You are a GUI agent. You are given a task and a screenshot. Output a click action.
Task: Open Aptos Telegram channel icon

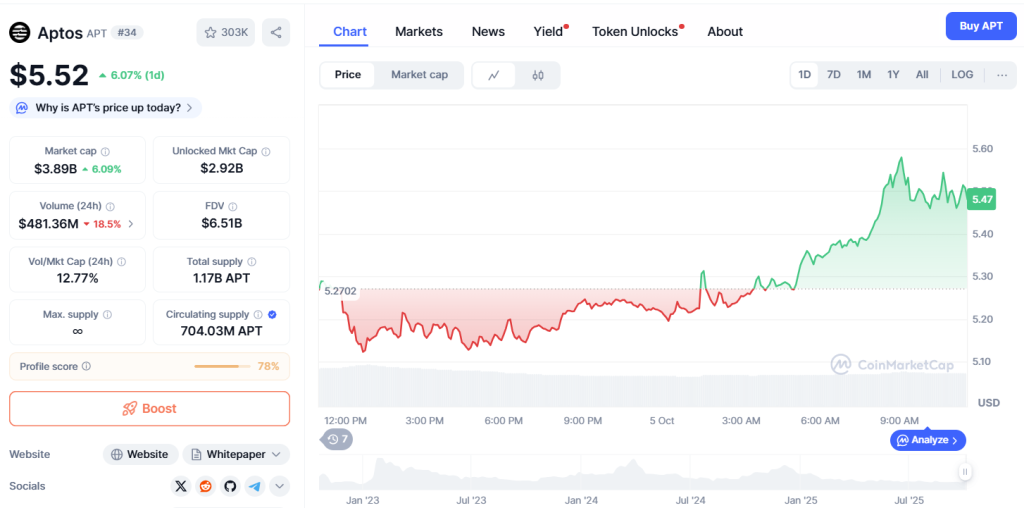pos(255,486)
